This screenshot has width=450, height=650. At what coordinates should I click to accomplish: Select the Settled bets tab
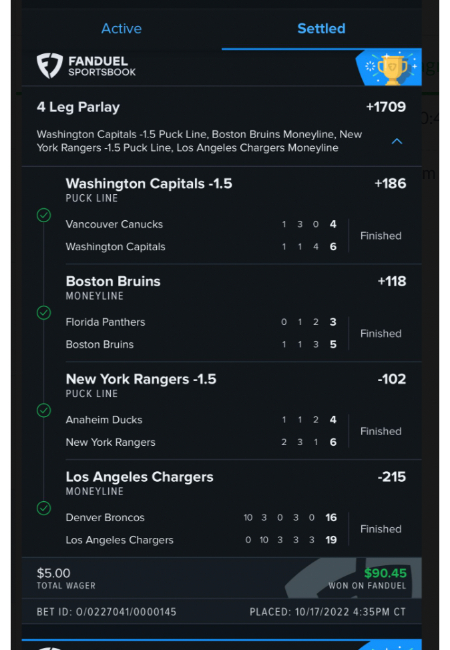(x=321, y=29)
